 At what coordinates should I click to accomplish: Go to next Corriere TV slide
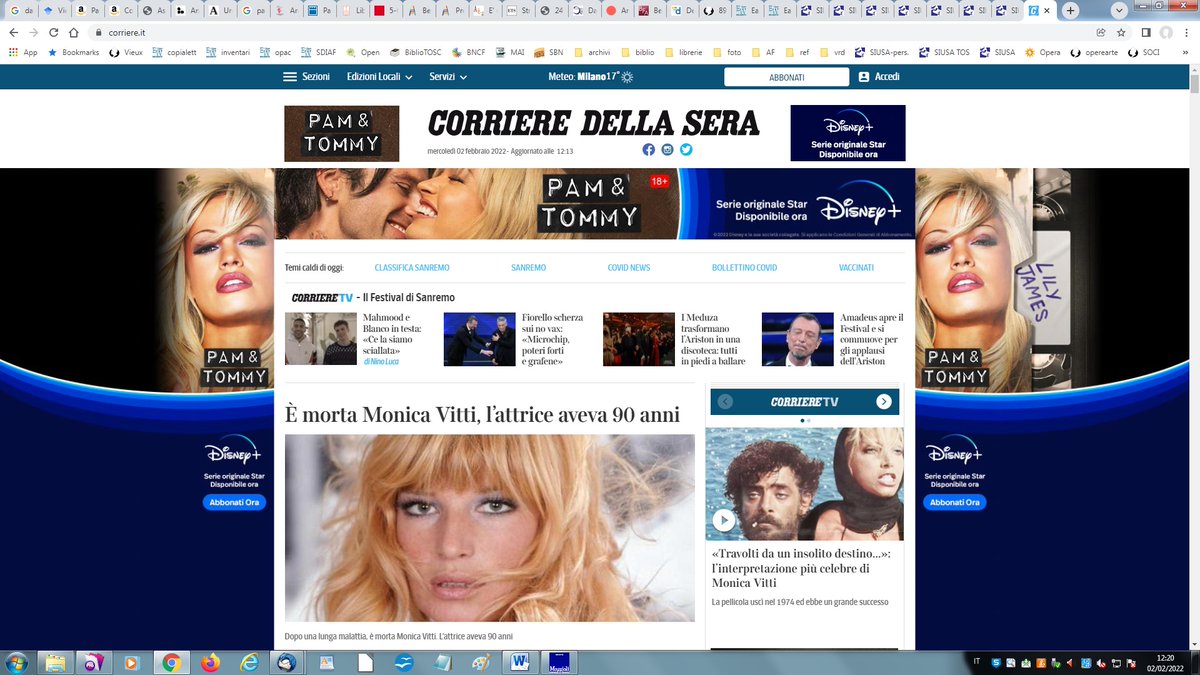884,402
